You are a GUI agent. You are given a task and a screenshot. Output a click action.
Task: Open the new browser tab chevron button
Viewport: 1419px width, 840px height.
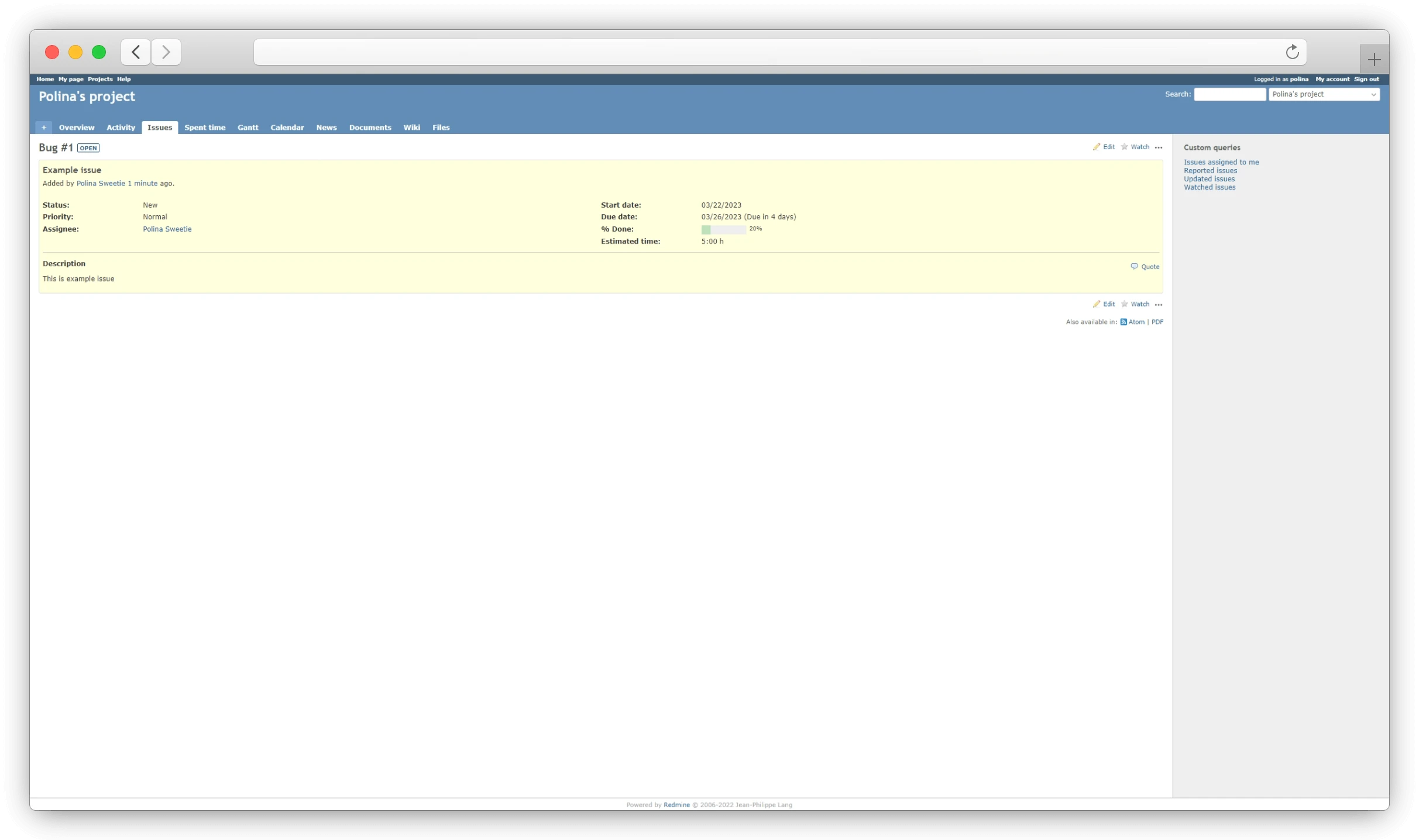(x=1374, y=59)
